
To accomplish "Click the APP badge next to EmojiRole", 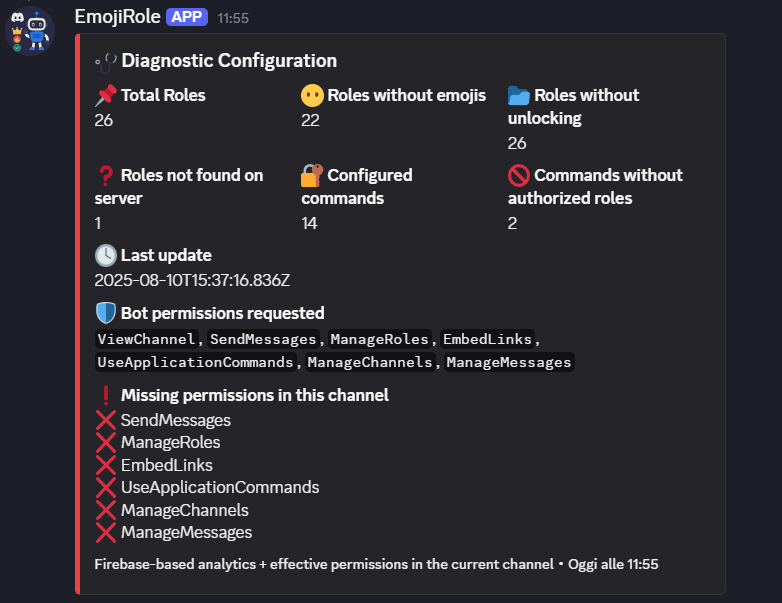I will [x=187, y=17].
